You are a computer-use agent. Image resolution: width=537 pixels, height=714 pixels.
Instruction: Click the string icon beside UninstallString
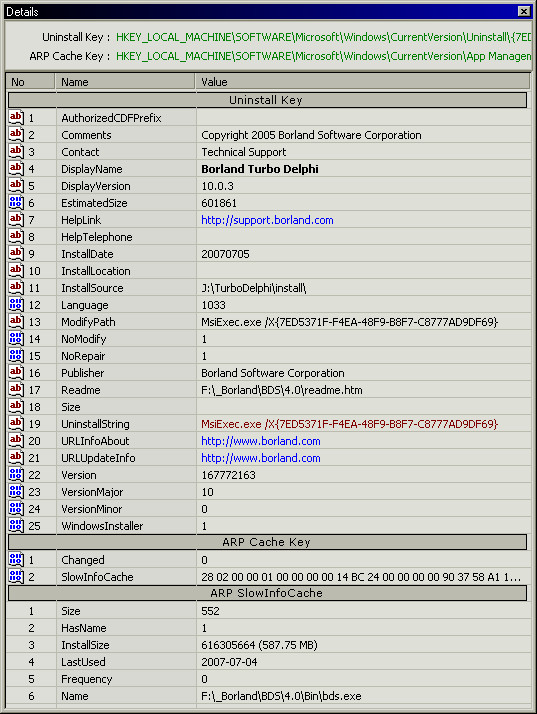(x=16, y=423)
